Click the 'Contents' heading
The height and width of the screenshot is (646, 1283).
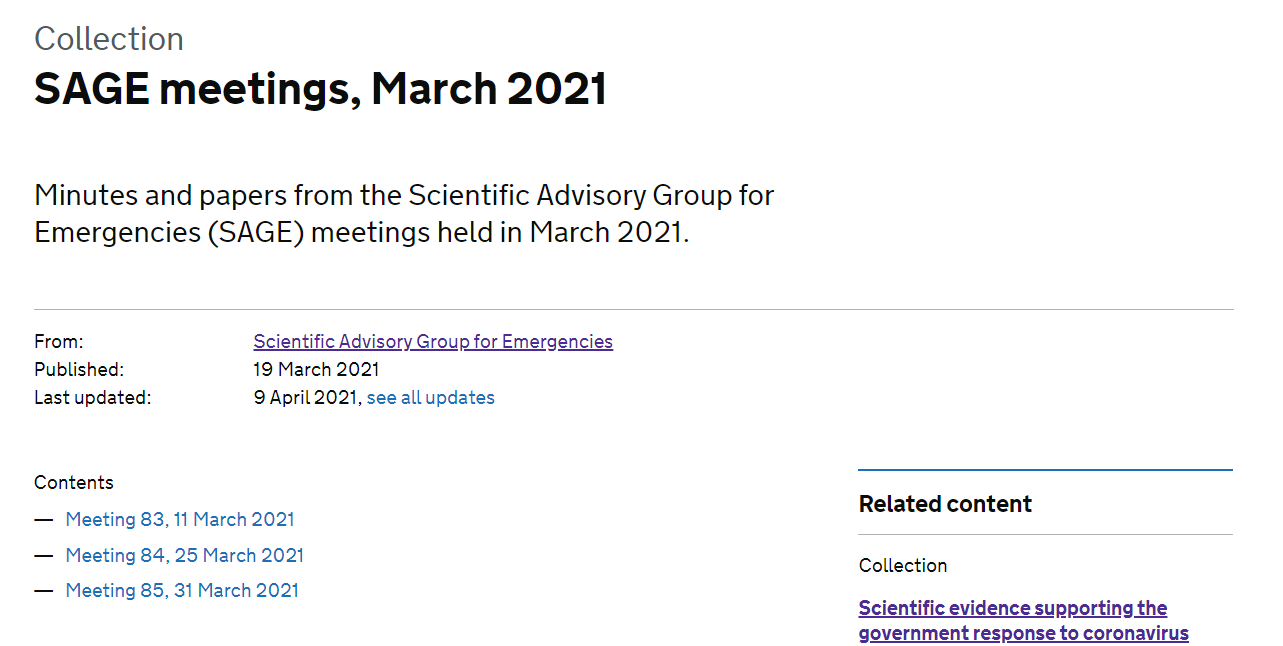[74, 483]
